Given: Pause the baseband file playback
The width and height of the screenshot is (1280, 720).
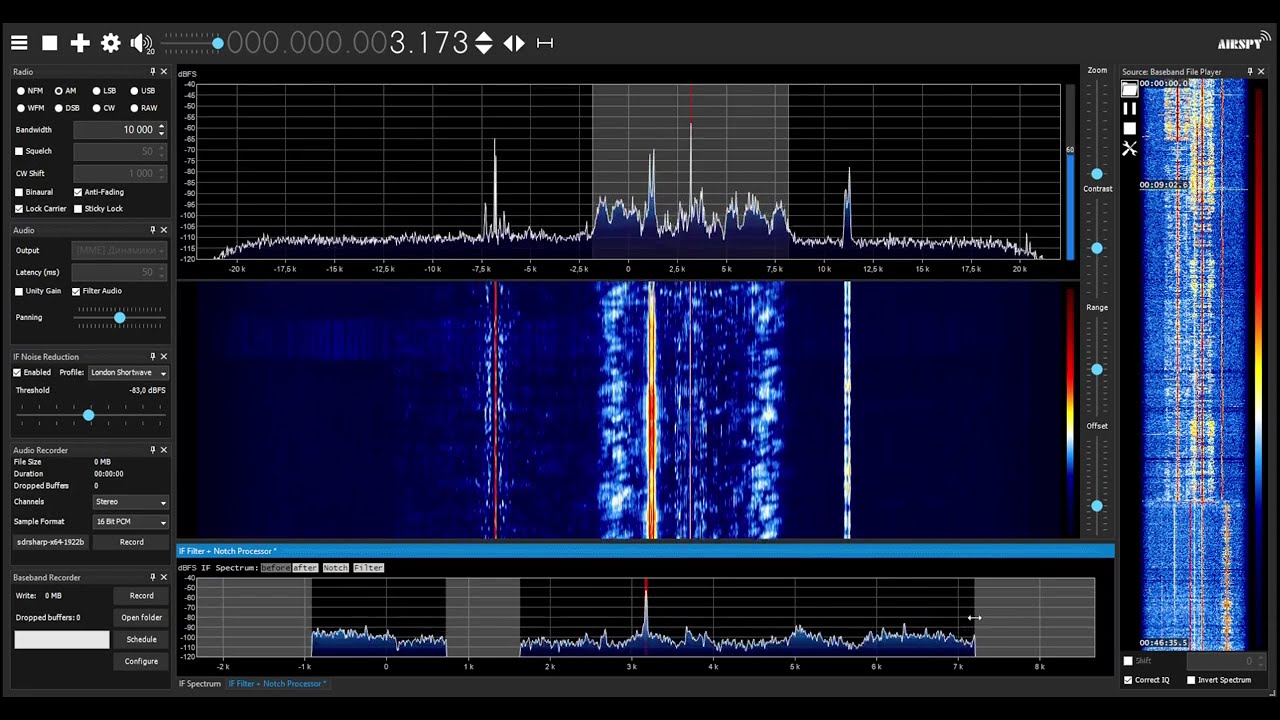Looking at the screenshot, I should tap(1129, 109).
